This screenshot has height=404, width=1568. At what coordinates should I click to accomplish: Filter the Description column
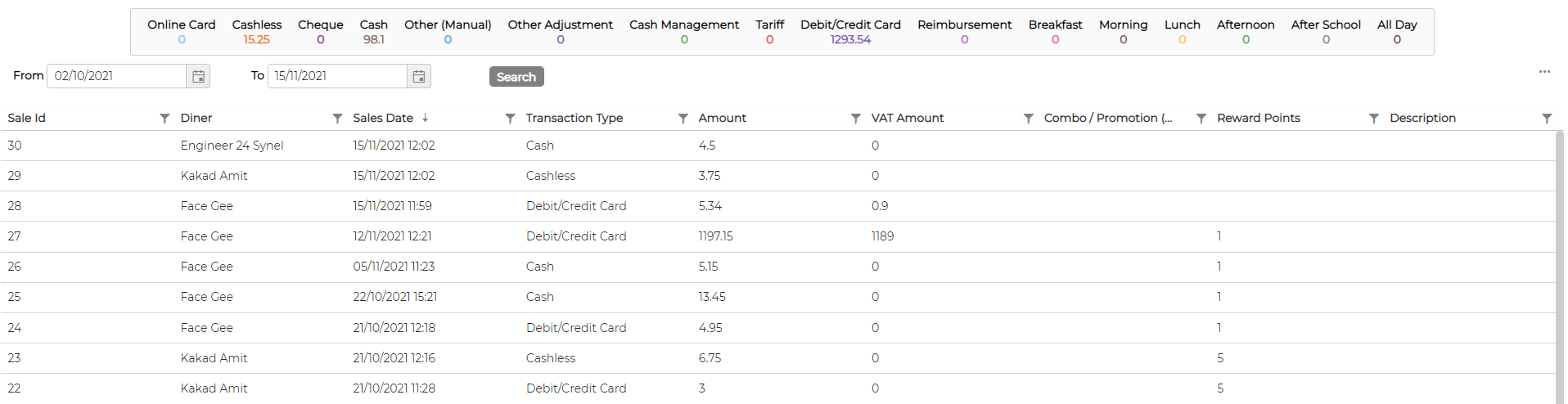1546,119
